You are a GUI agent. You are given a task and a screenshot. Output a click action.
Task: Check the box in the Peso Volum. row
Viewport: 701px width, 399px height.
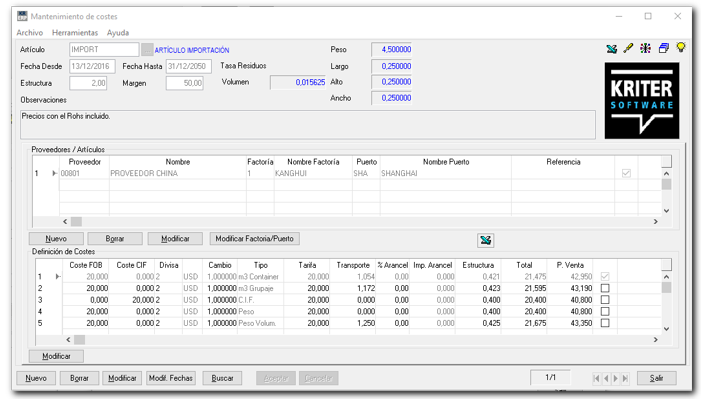coord(605,323)
